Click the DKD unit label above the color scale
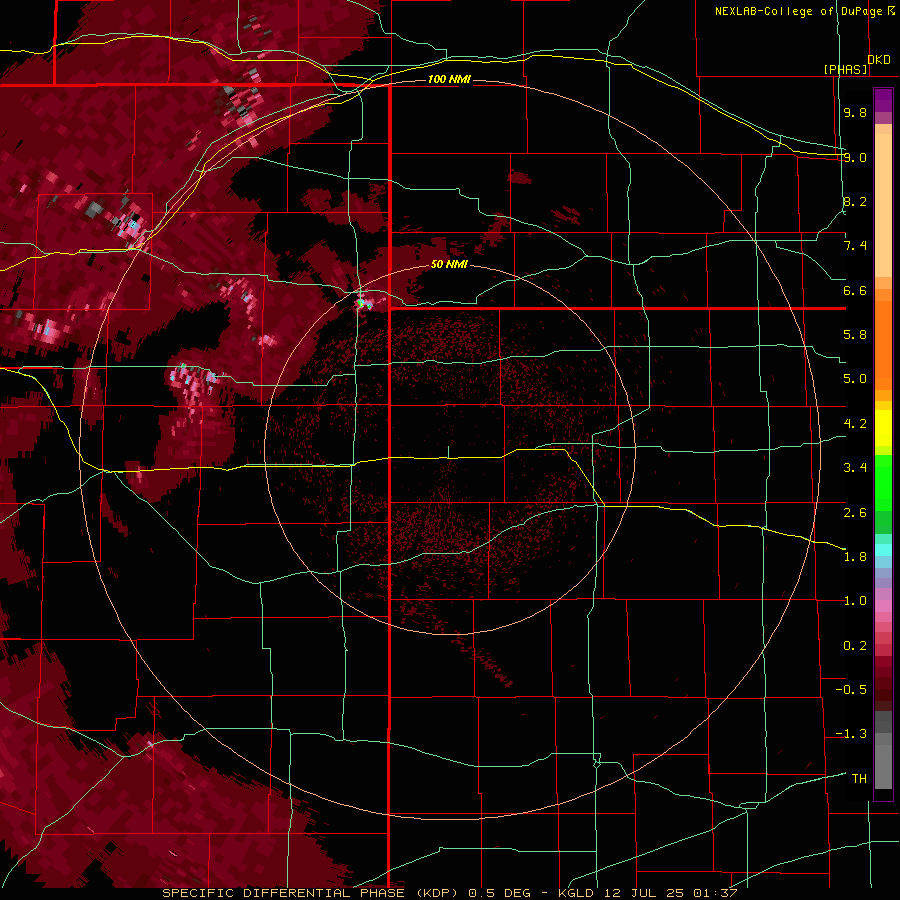Image resolution: width=900 pixels, height=900 pixels. 879,60
